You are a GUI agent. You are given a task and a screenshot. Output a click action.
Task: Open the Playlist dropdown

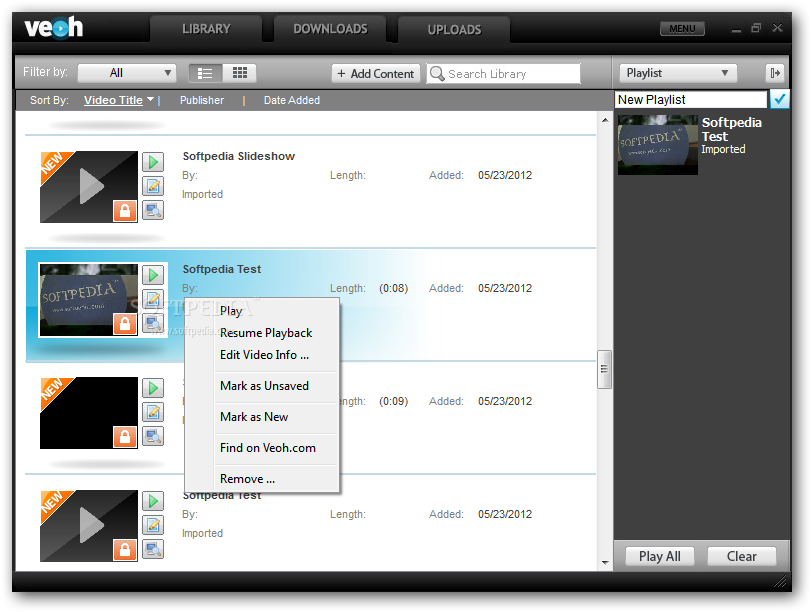[678, 73]
